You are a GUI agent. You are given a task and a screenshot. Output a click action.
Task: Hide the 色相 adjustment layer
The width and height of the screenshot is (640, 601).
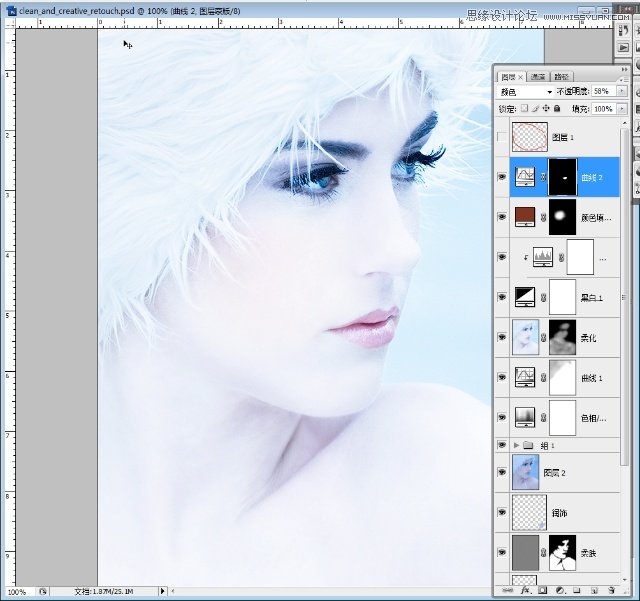click(502, 417)
